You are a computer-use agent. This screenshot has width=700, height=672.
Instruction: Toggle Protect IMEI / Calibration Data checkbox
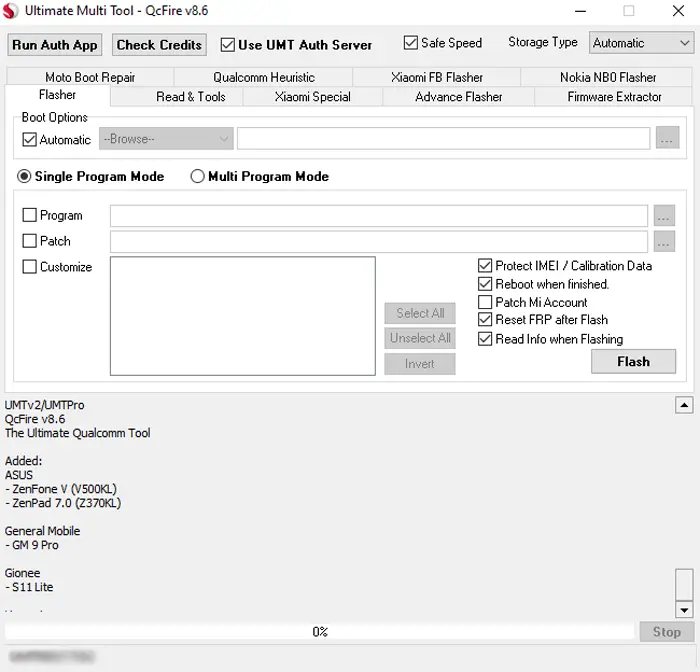[485, 266]
